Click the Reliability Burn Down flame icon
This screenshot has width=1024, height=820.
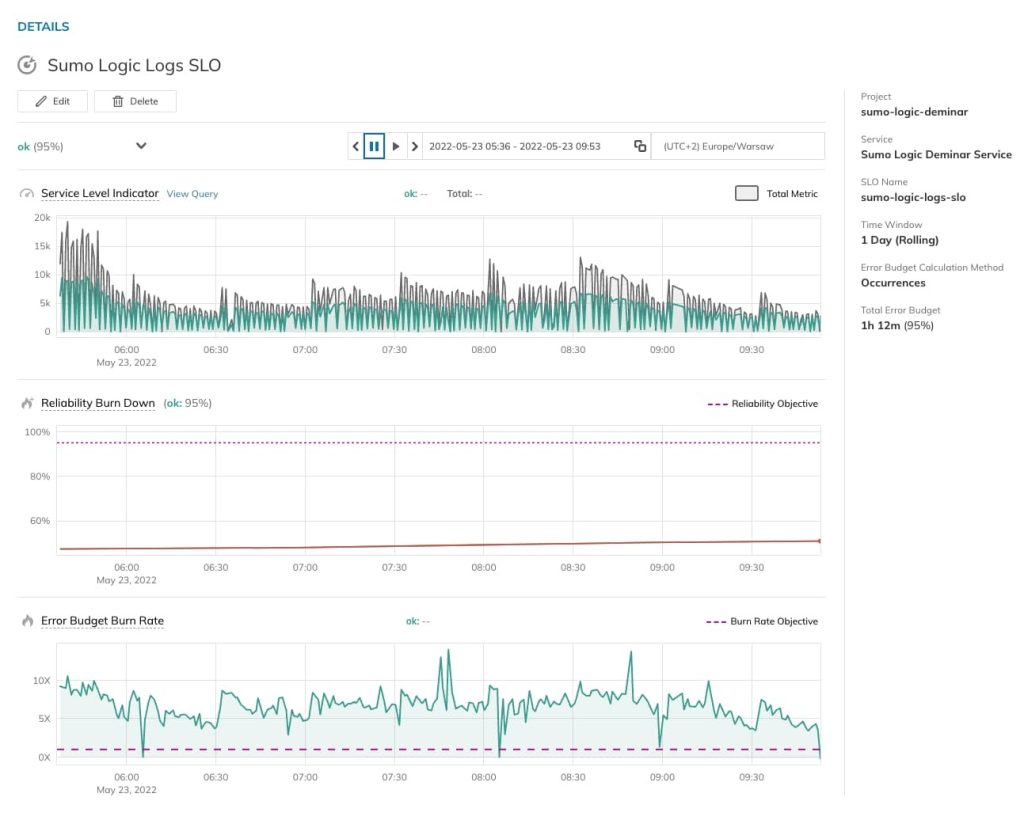pyautogui.click(x=27, y=404)
